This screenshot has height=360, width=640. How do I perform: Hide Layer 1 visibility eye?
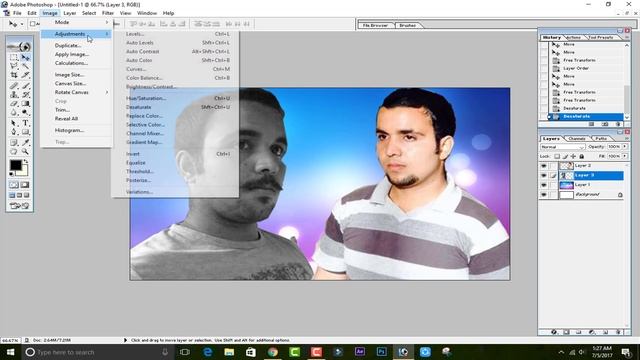pos(543,185)
